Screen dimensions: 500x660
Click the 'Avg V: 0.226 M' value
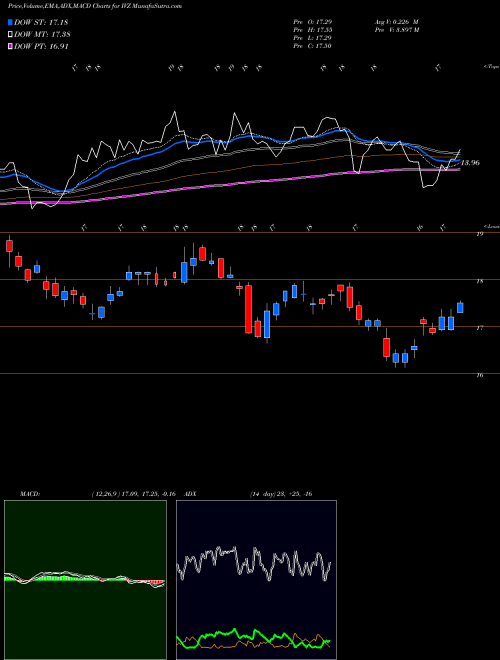click(x=396, y=22)
